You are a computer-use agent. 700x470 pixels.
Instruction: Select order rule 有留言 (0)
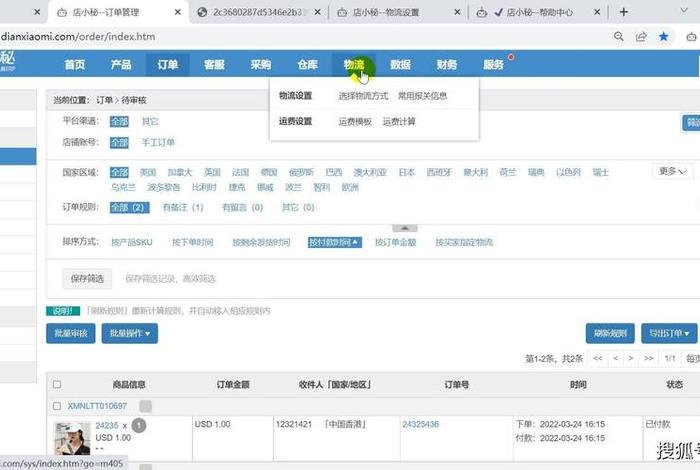[242, 208]
